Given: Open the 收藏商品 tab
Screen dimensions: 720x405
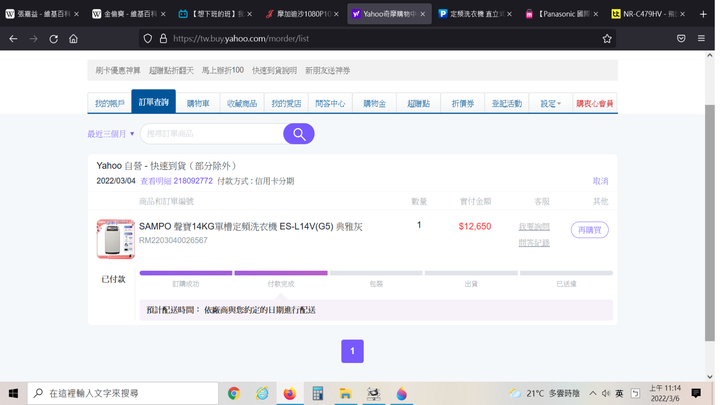Looking at the screenshot, I should pyautogui.click(x=242, y=104).
